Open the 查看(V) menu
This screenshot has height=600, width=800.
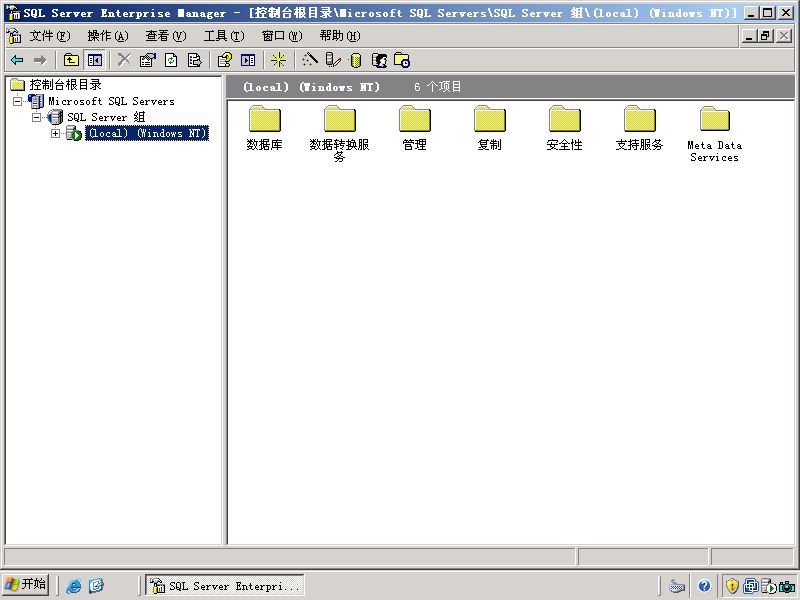(x=166, y=36)
